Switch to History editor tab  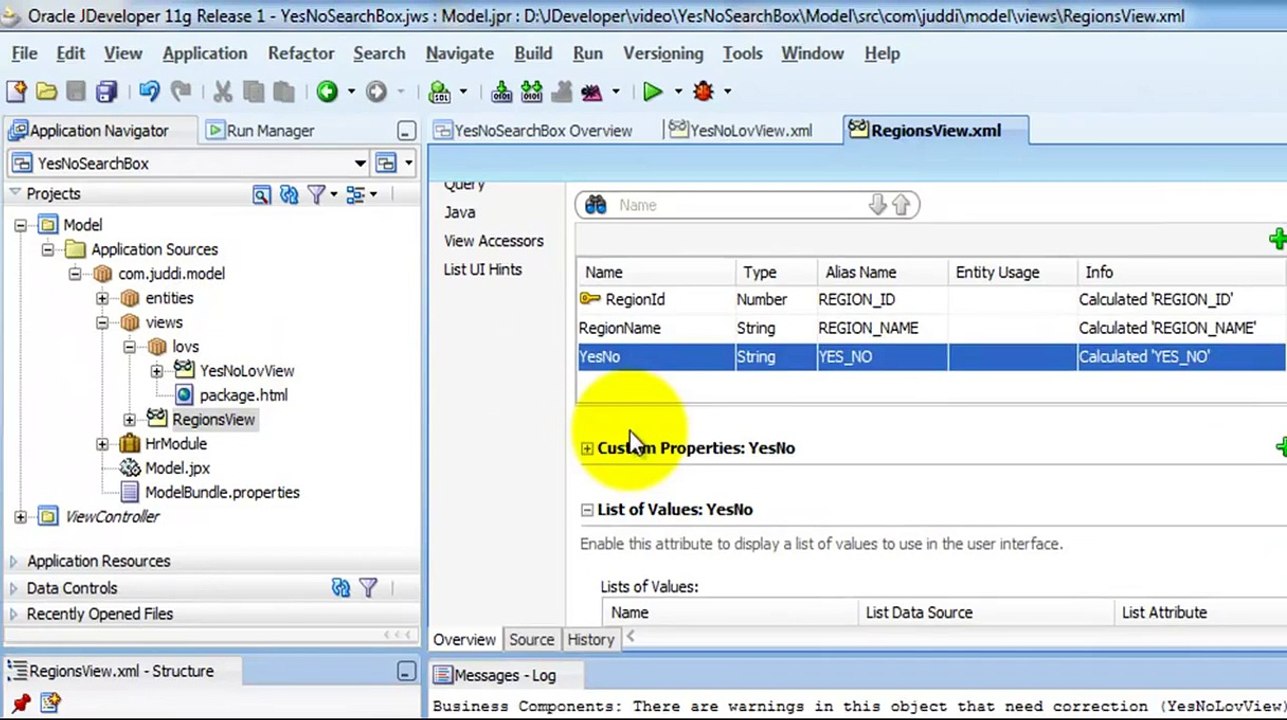[x=590, y=640]
